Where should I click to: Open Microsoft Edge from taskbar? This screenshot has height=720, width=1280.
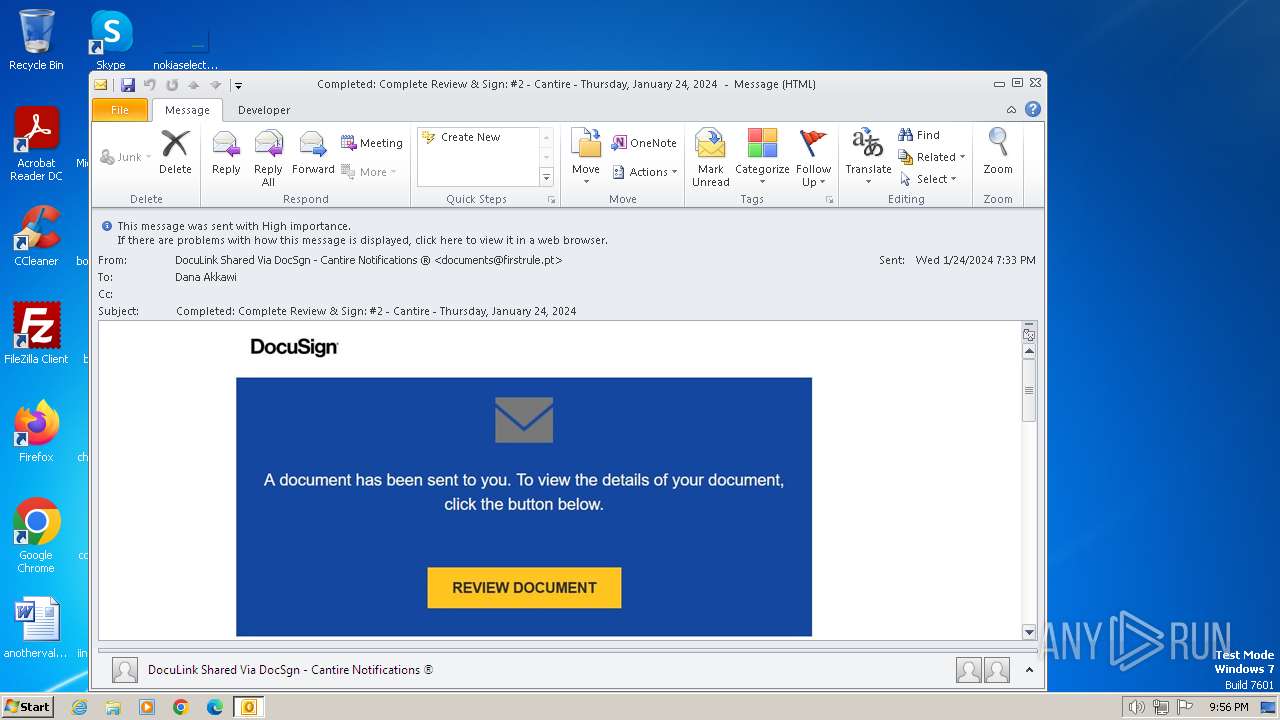click(215, 707)
